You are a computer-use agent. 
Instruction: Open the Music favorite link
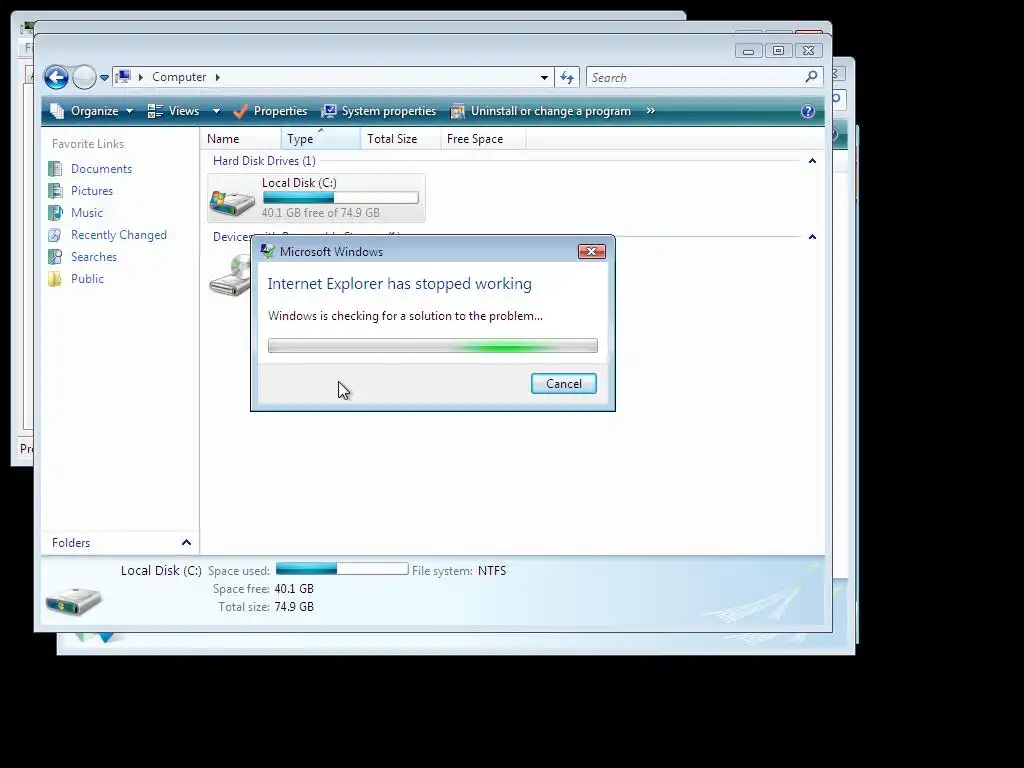87,213
